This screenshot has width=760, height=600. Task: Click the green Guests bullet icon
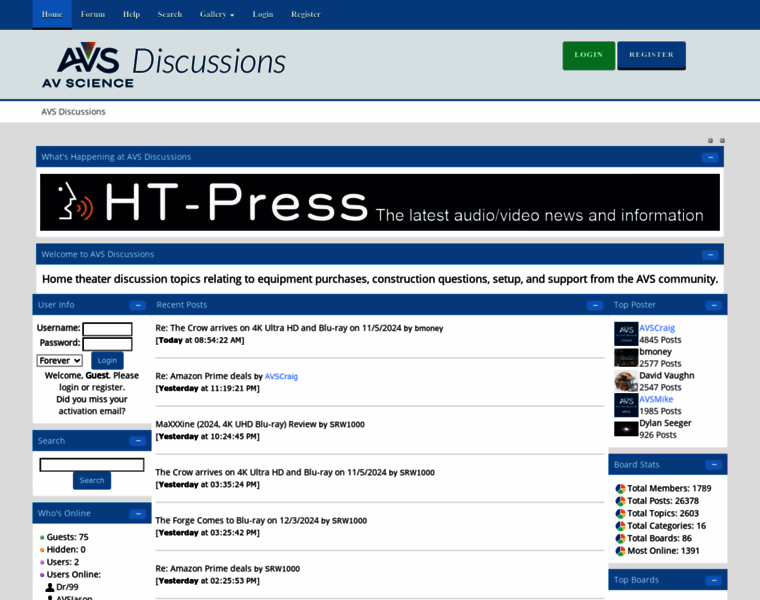[x=42, y=537]
